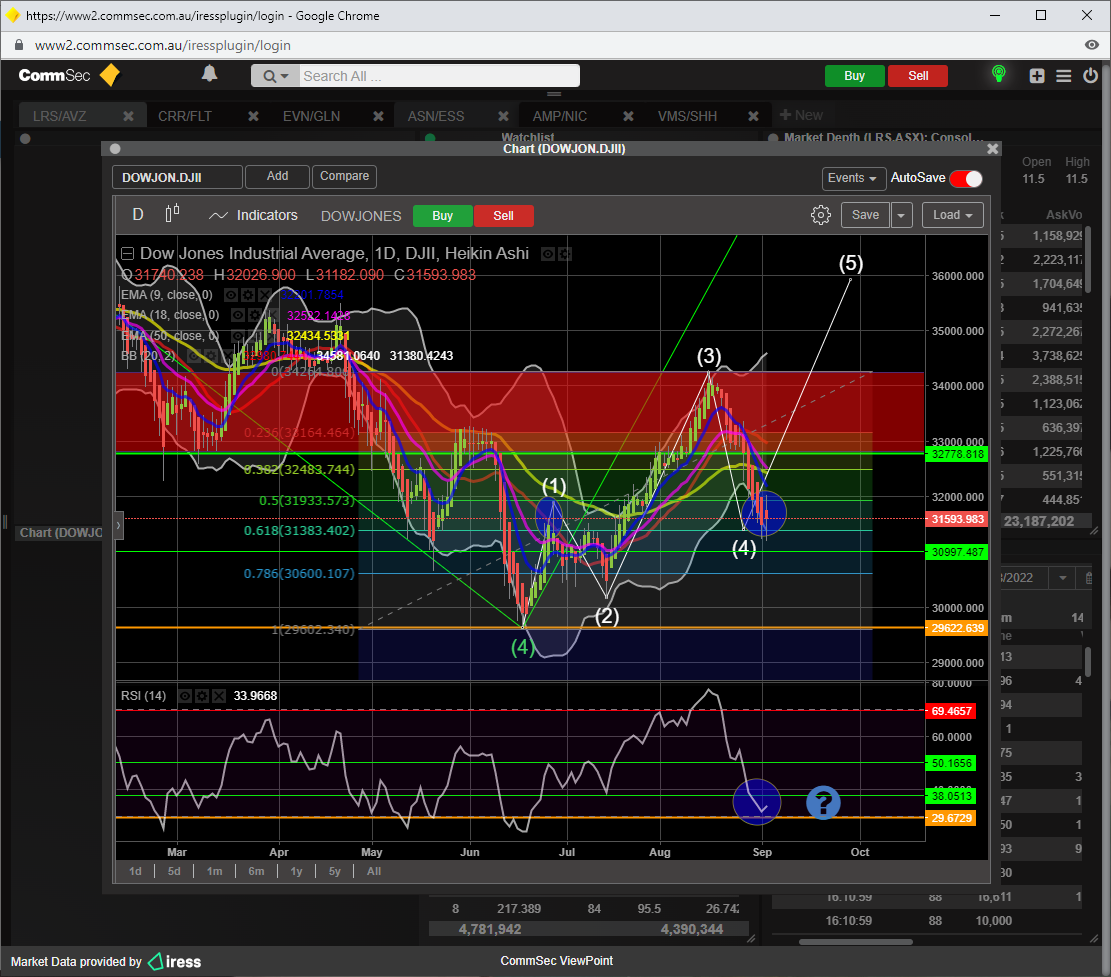Switch to the ASN/ESS tab

point(436,116)
